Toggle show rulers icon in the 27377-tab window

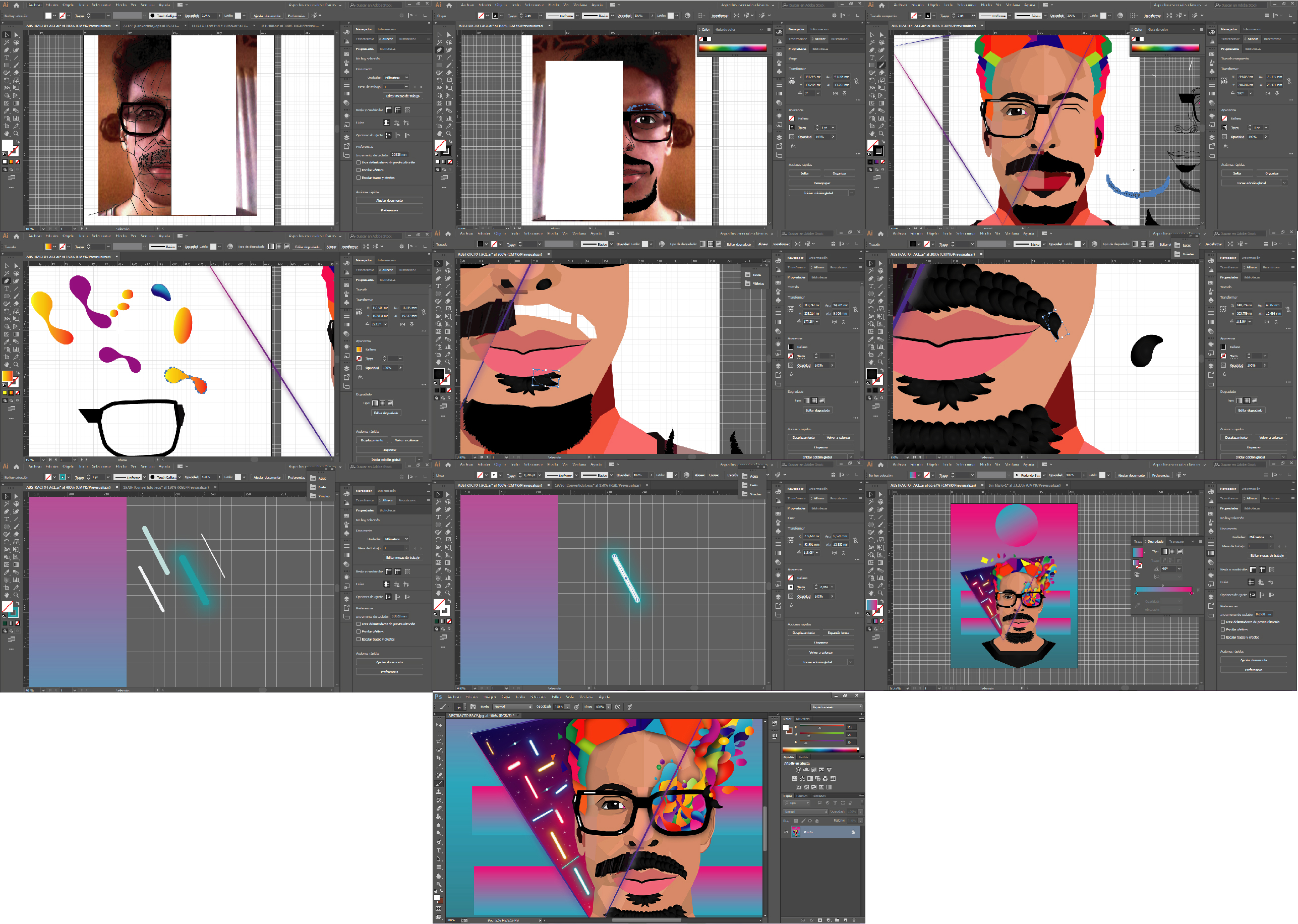(388, 110)
